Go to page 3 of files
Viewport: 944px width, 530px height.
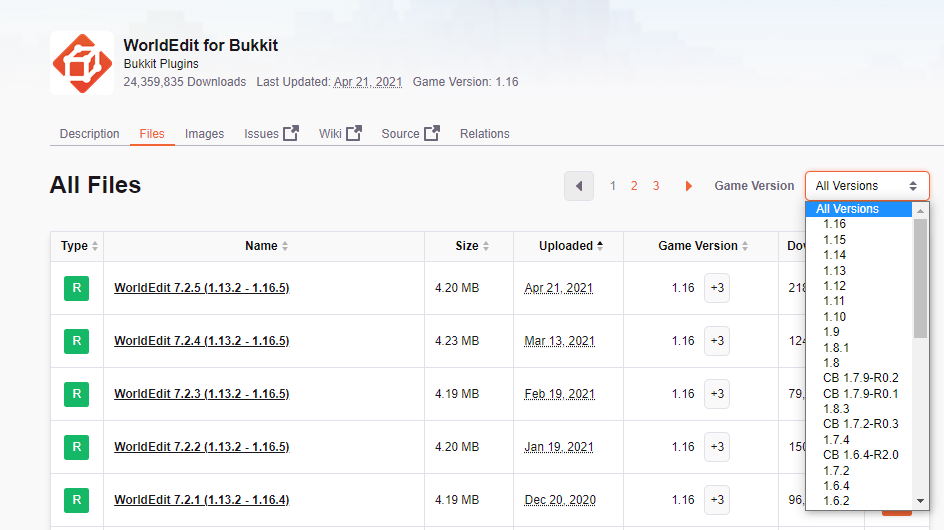click(656, 186)
